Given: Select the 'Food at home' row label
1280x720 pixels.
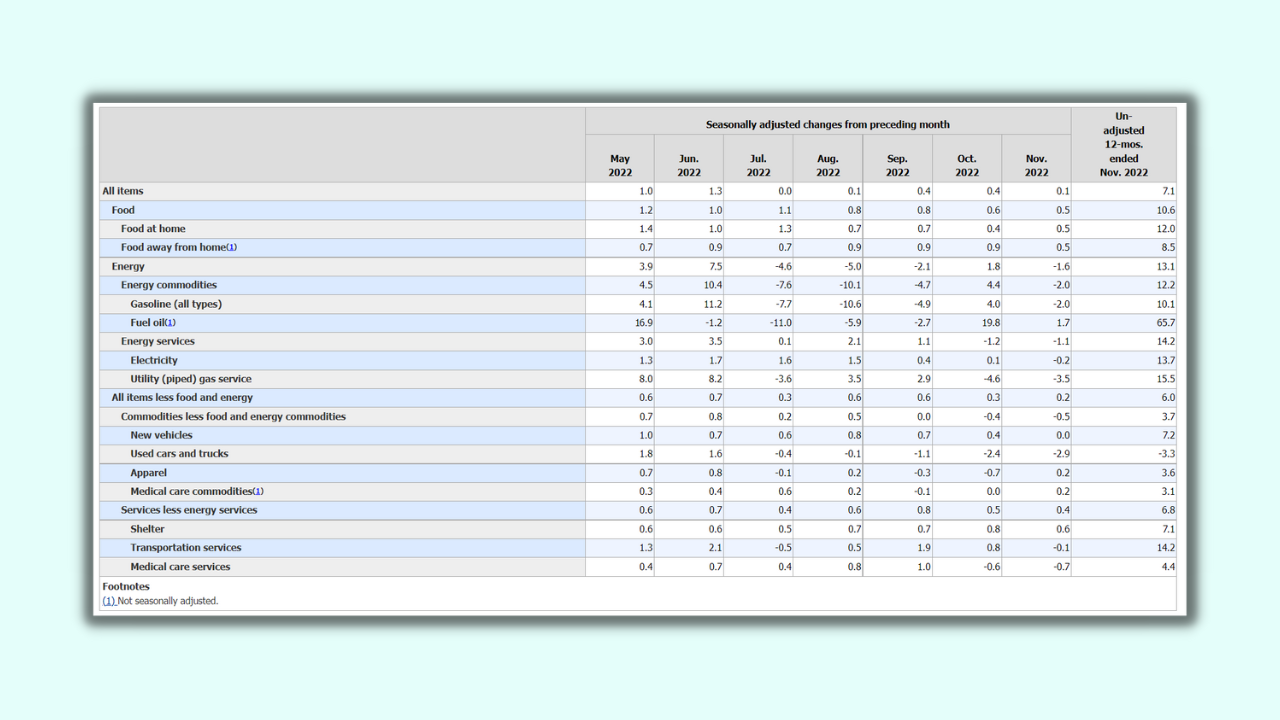Looking at the screenshot, I should [x=153, y=229].
